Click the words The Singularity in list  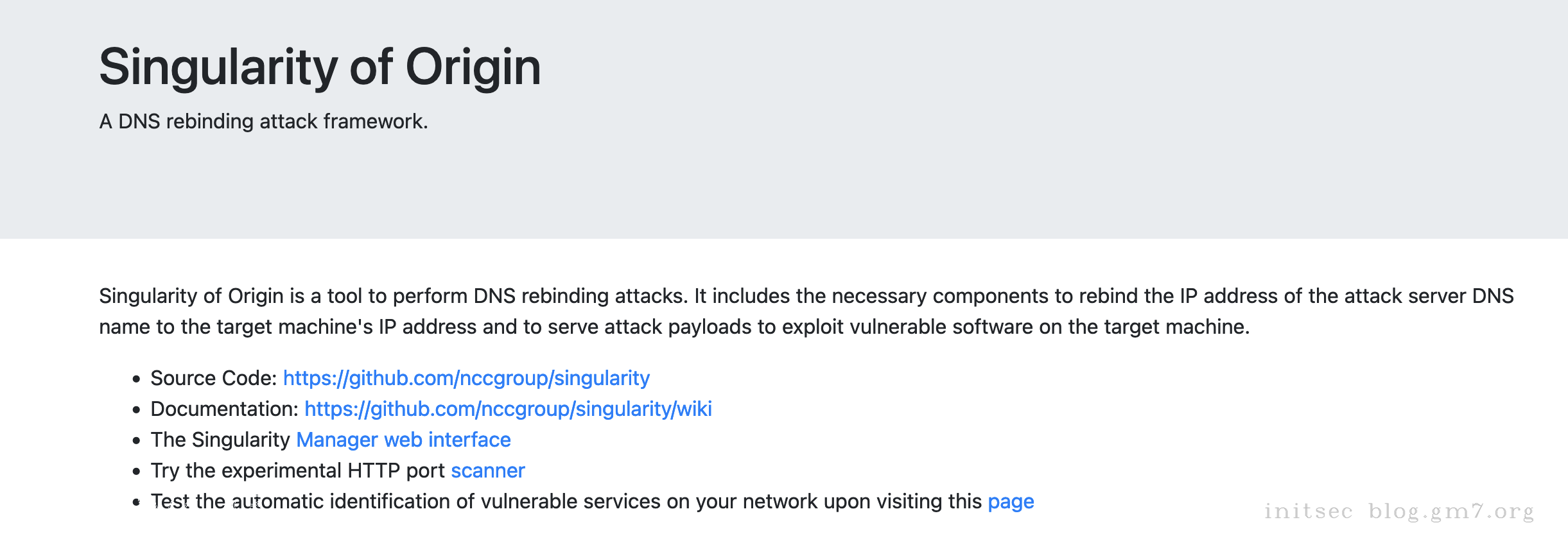click(x=220, y=440)
